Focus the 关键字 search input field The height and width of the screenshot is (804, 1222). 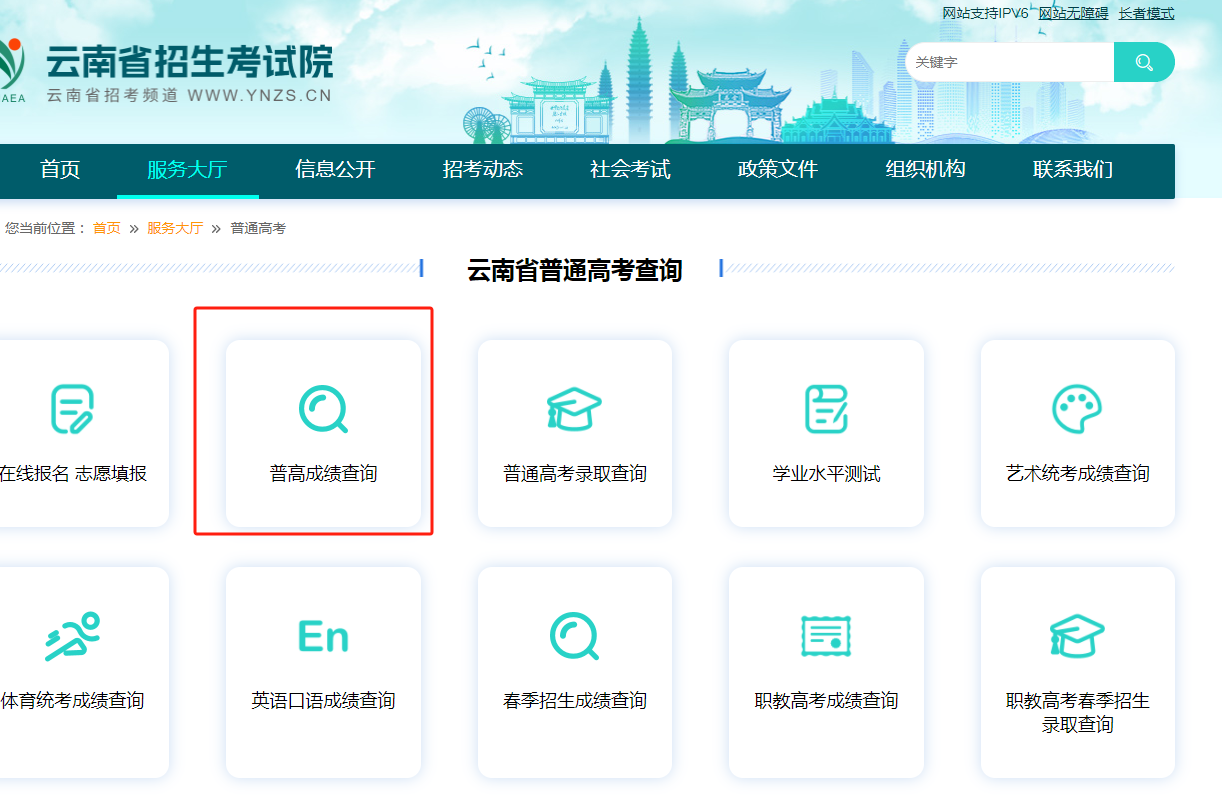(x=1010, y=62)
